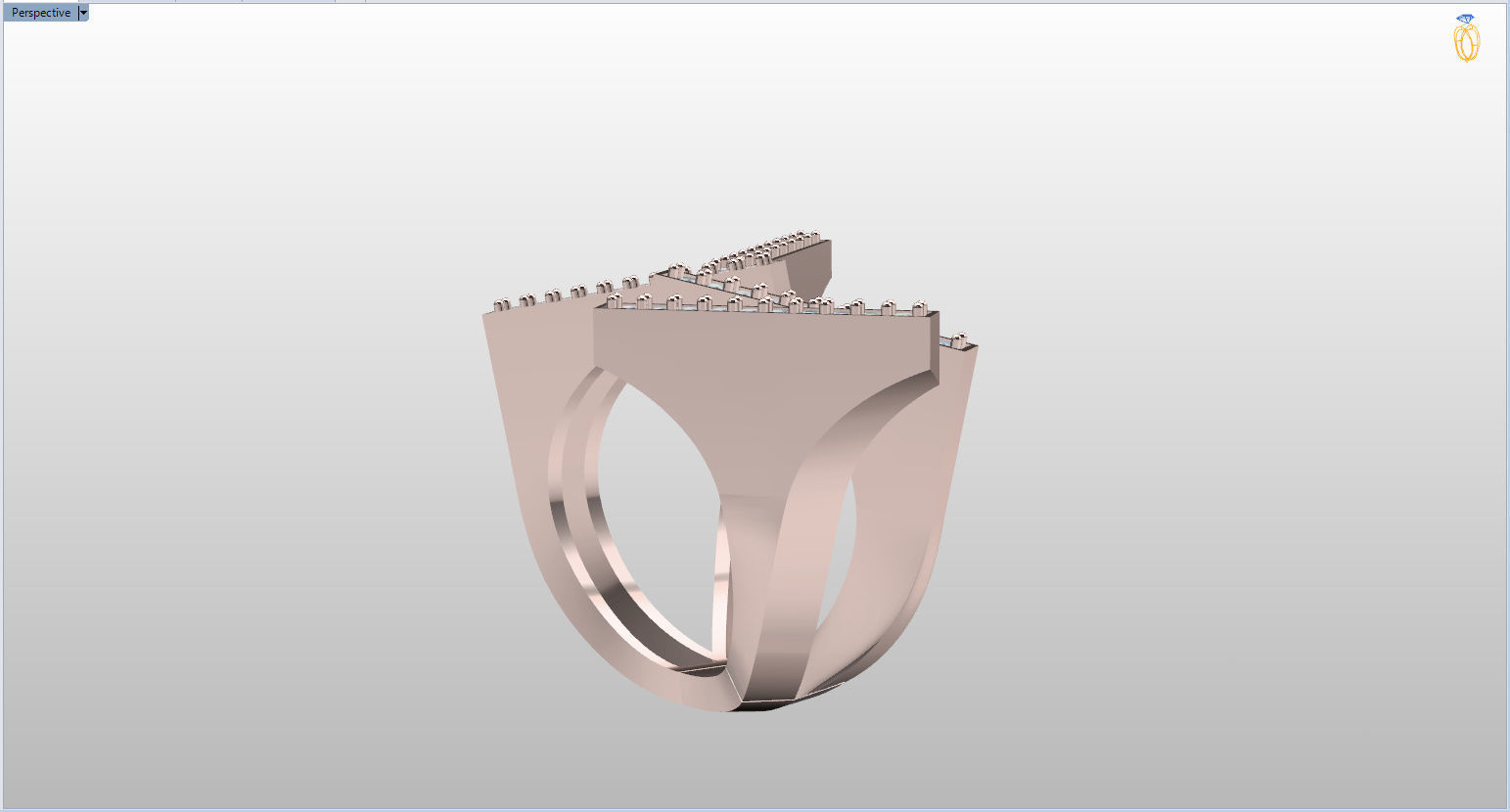
Task: Click the Perspective viewport title label
Action: click(x=40, y=13)
